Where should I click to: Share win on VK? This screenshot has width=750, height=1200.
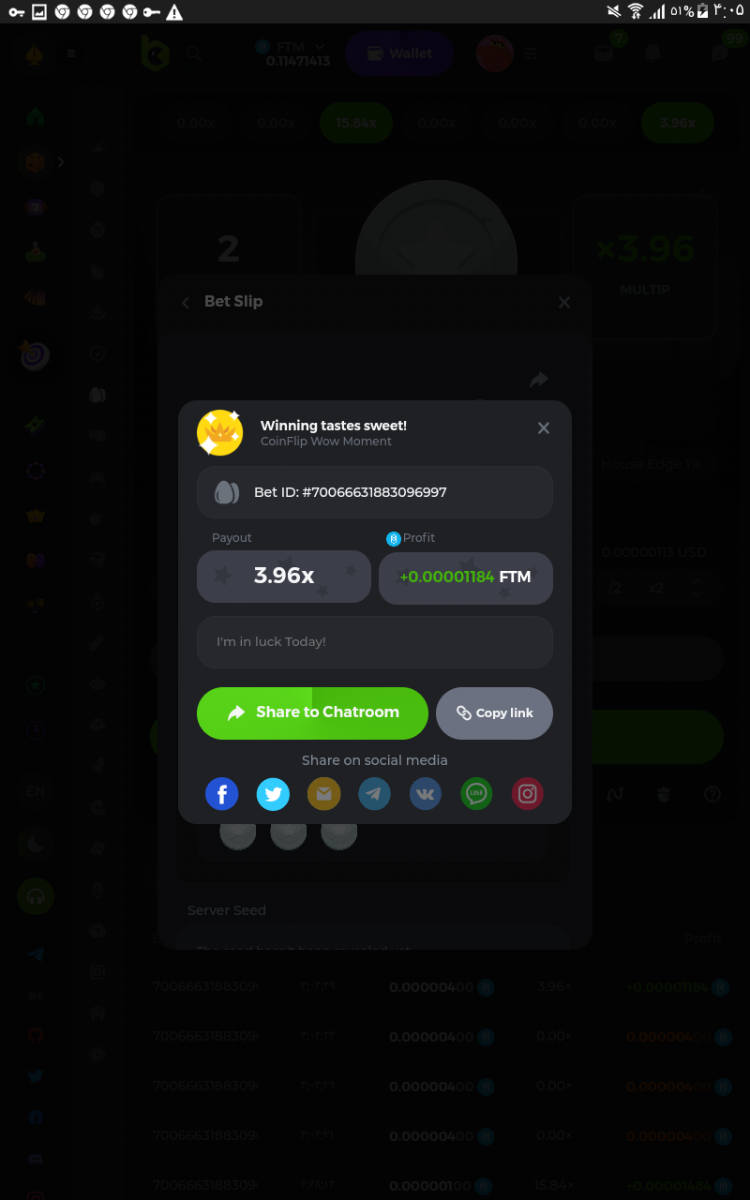pos(426,794)
